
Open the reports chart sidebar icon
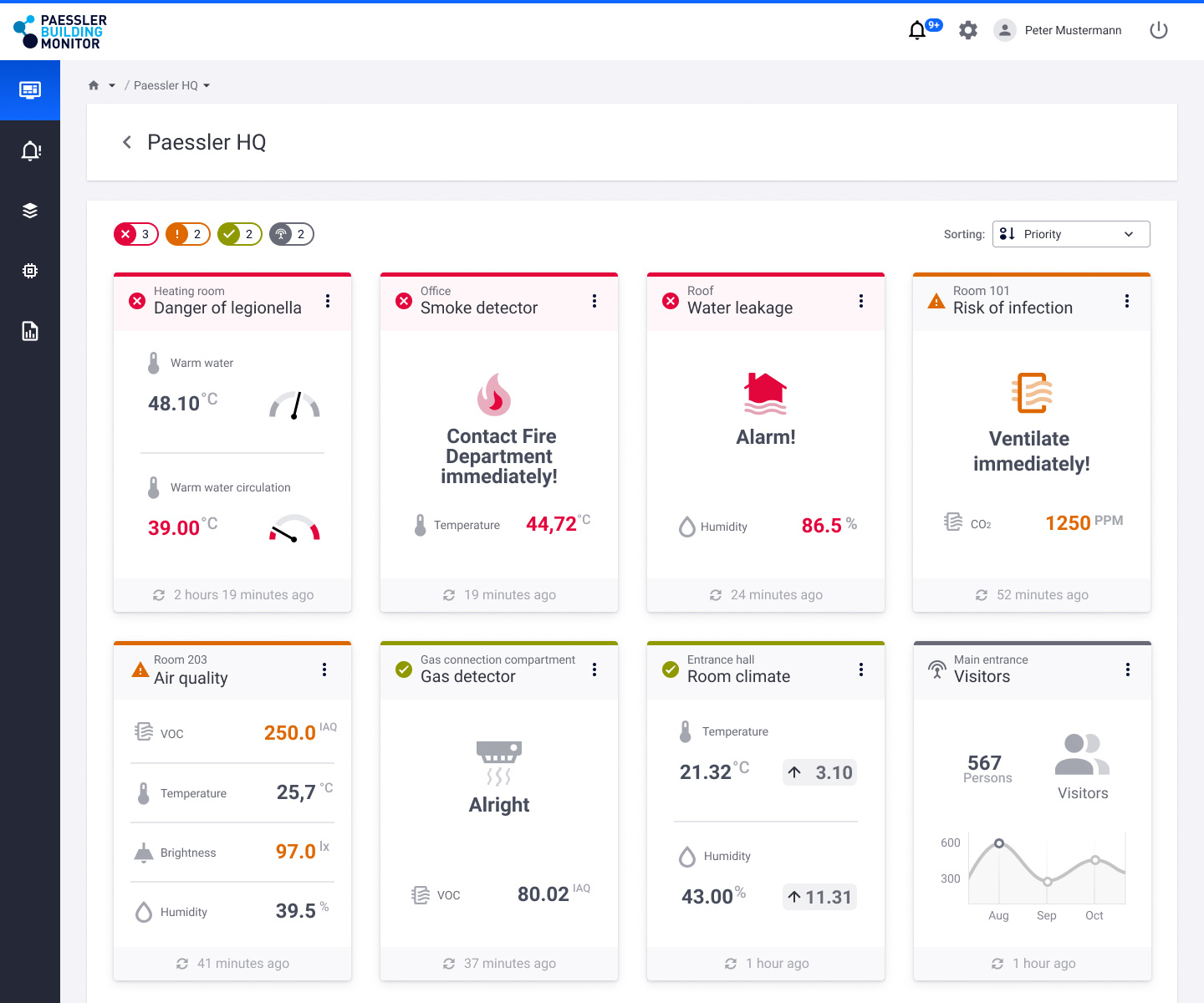click(30, 331)
